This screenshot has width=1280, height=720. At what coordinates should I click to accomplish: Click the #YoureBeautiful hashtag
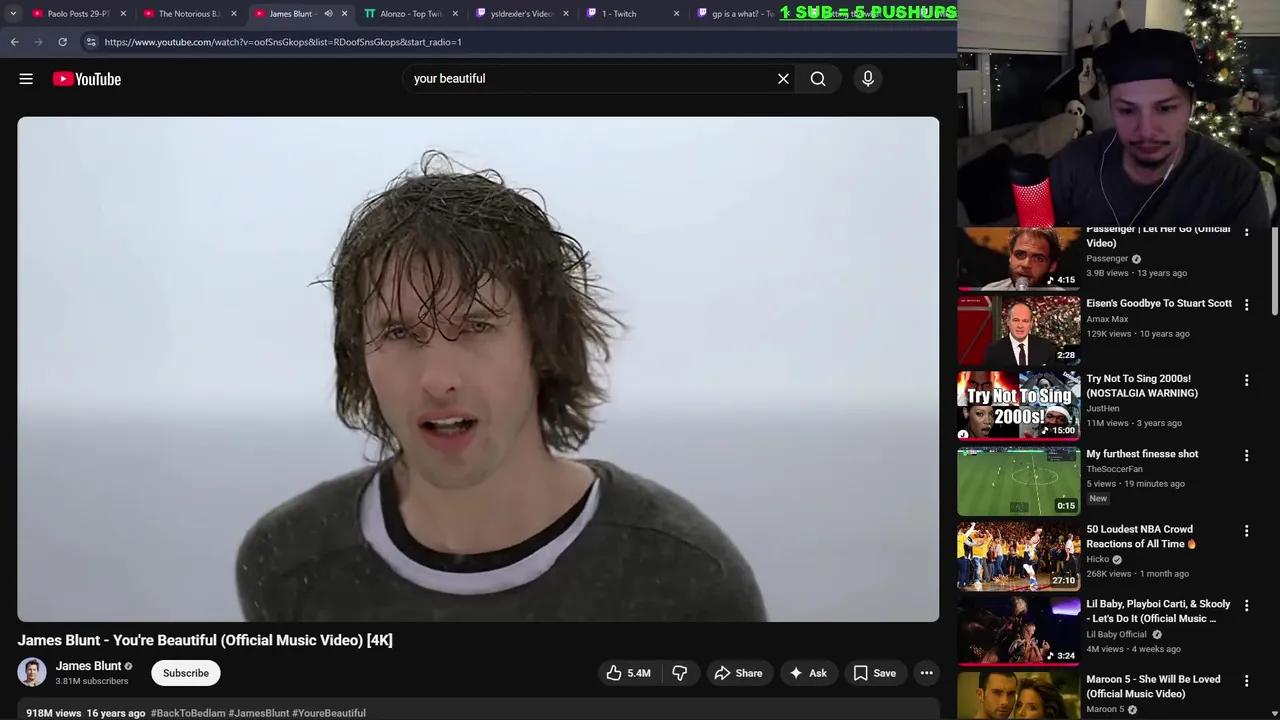point(329,713)
